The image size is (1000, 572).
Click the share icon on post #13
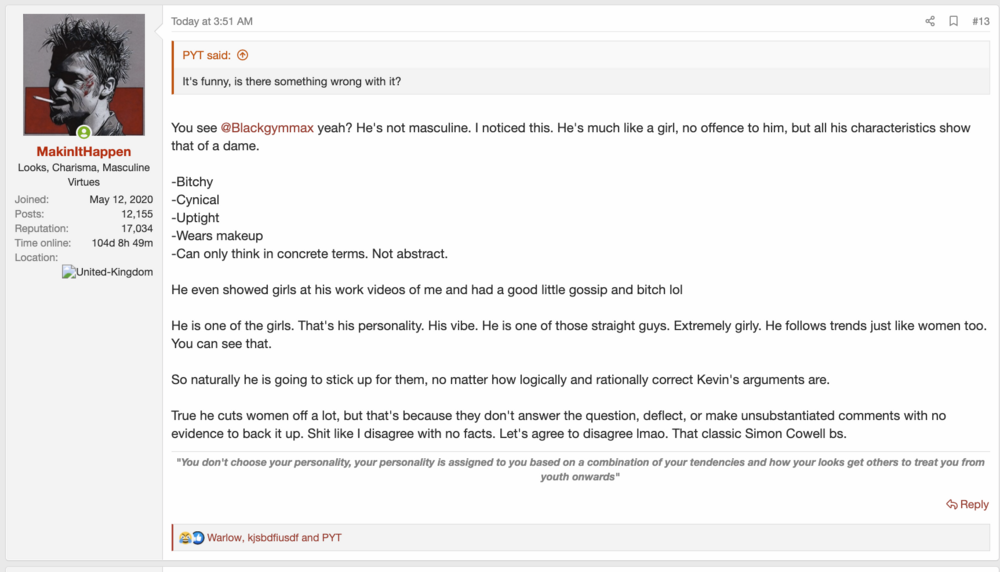pos(930,21)
